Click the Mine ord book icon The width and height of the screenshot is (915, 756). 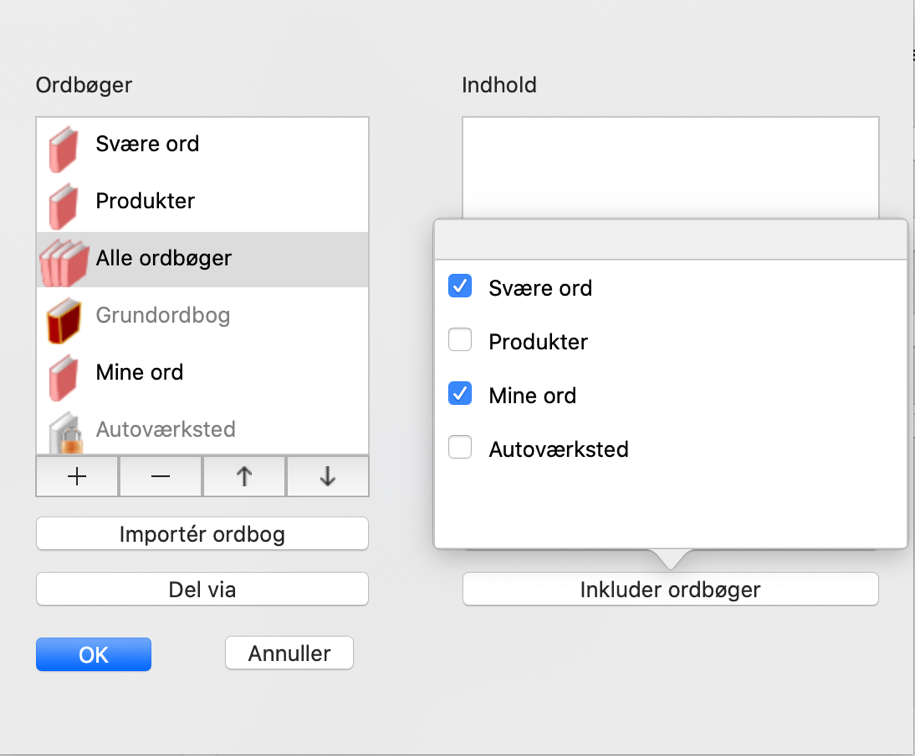point(63,376)
